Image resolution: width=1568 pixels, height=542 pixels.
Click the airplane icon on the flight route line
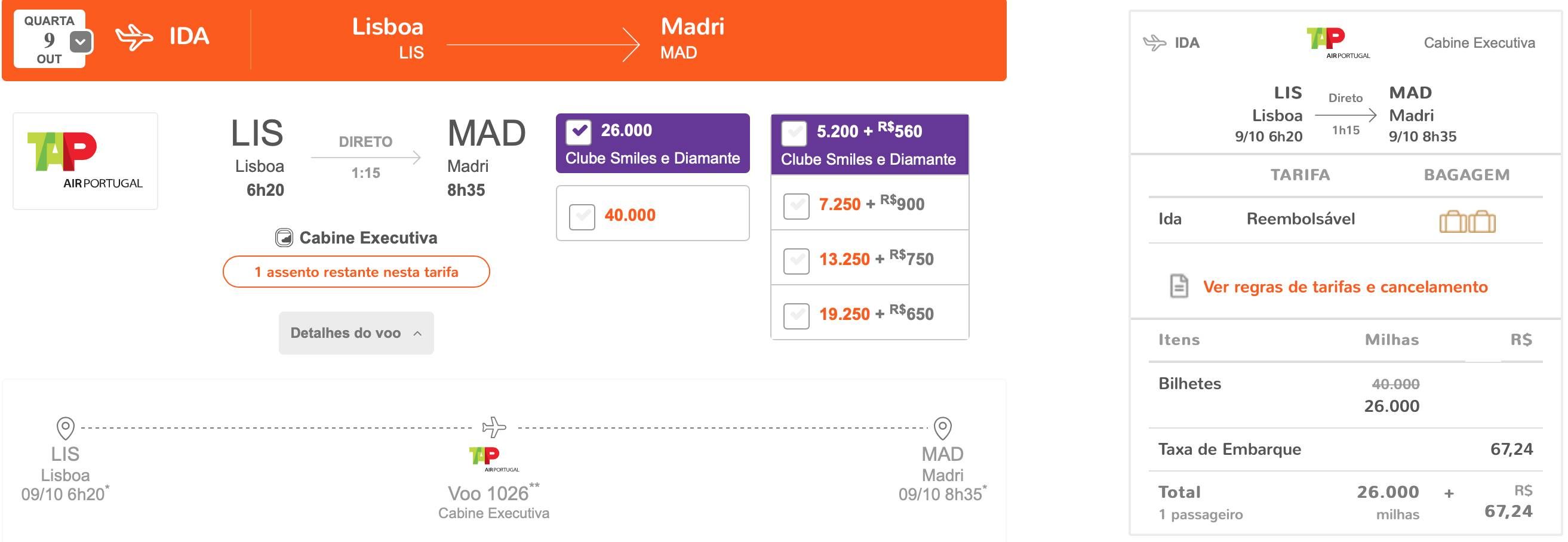click(x=494, y=427)
